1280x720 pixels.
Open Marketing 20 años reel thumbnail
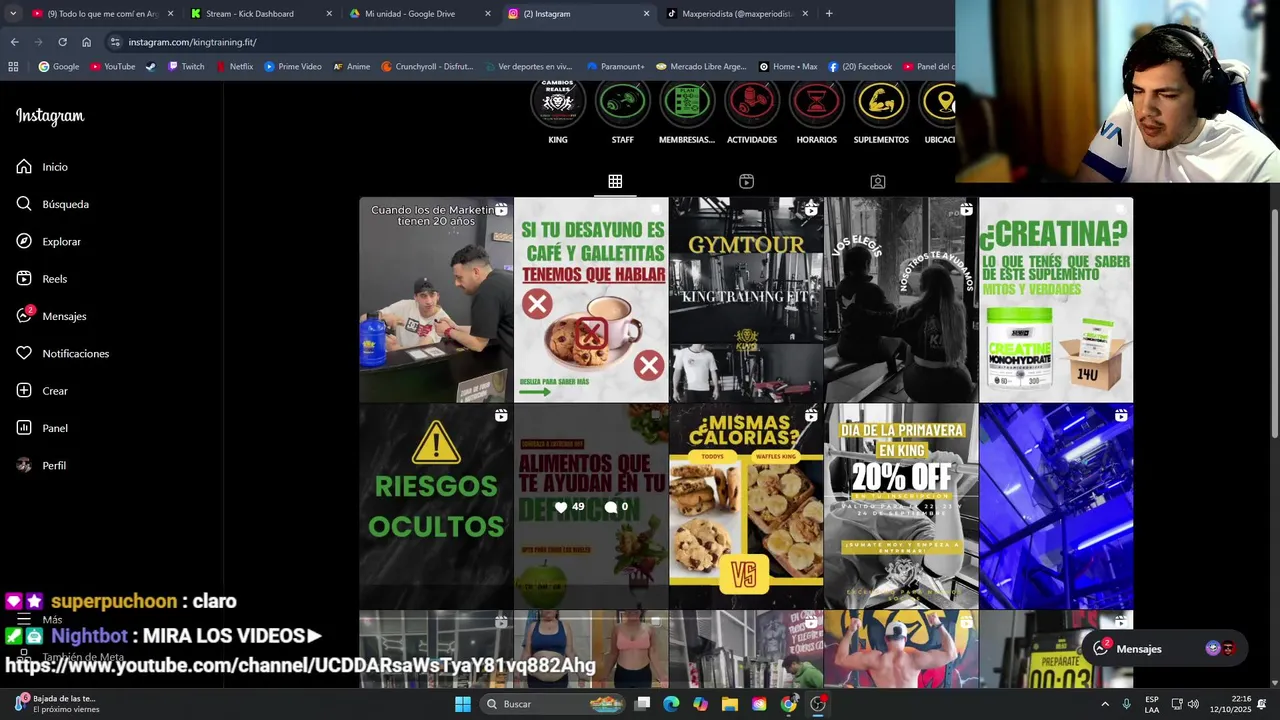[436, 299]
